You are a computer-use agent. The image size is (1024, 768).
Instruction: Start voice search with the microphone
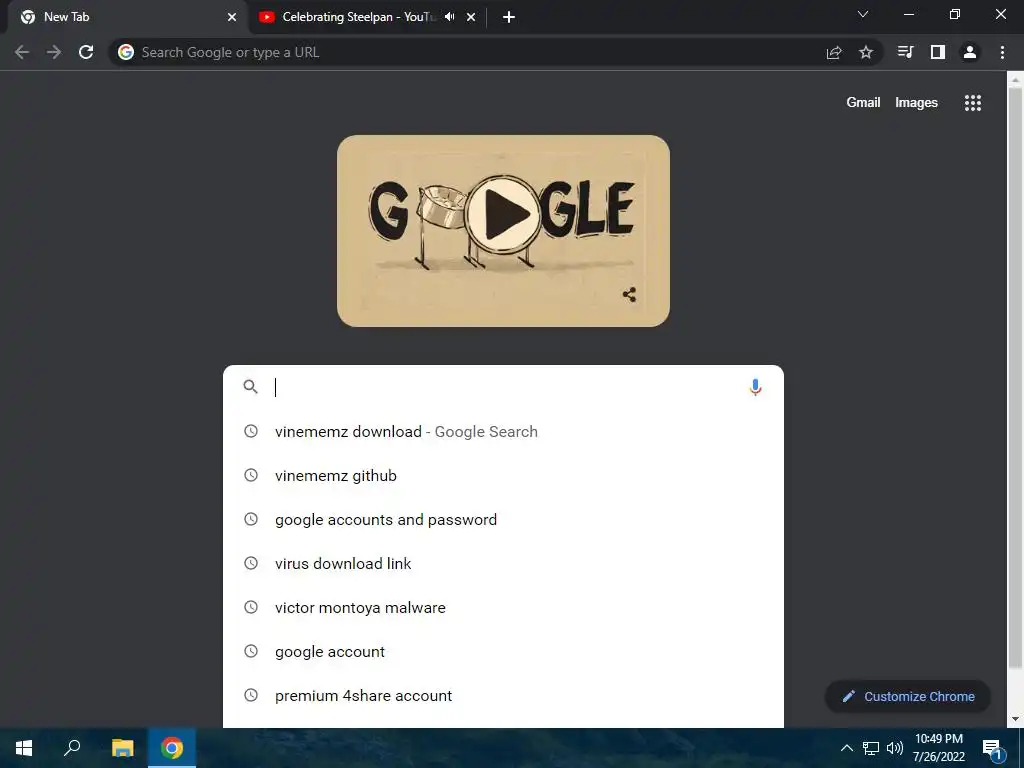pos(755,387)
